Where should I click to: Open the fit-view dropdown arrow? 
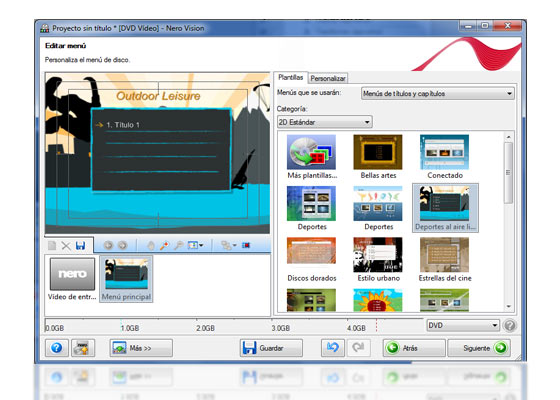(201, 246)
